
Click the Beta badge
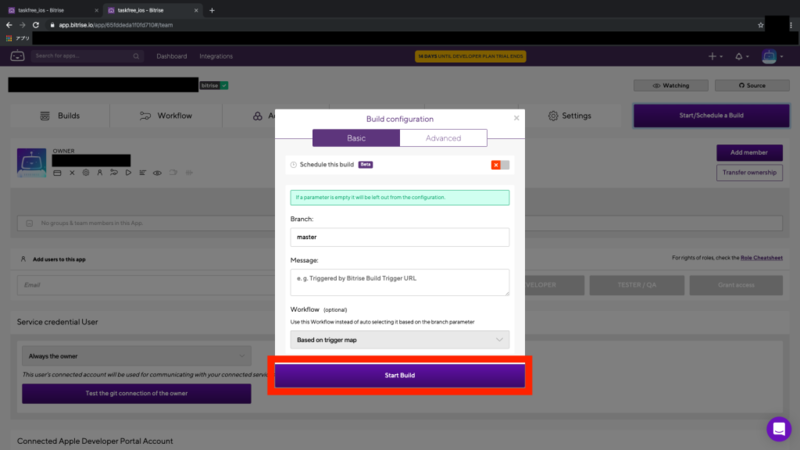tap(365, 165)
